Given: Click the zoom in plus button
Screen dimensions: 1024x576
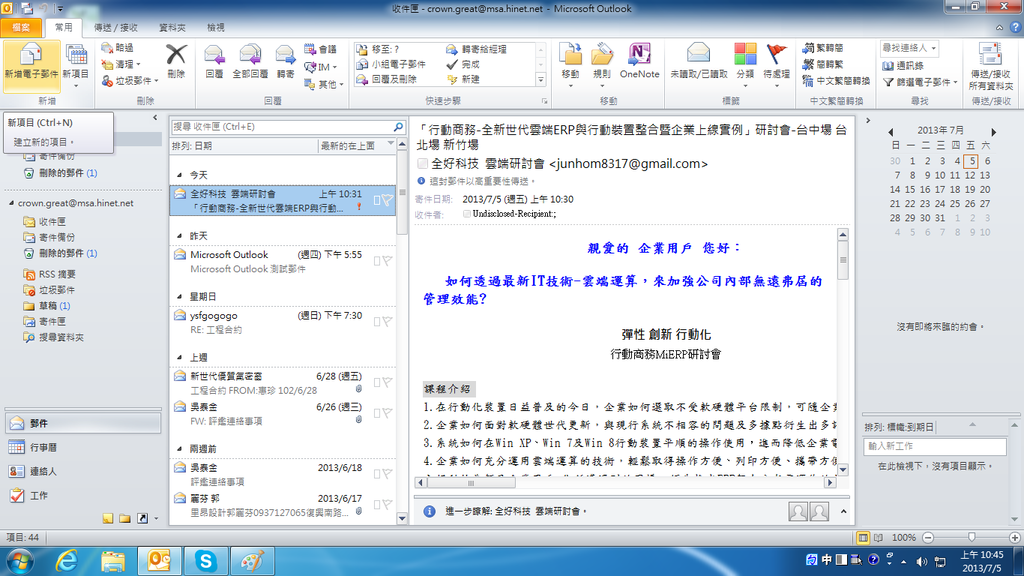Looking at the screenshot, I should click(1014, 537).
